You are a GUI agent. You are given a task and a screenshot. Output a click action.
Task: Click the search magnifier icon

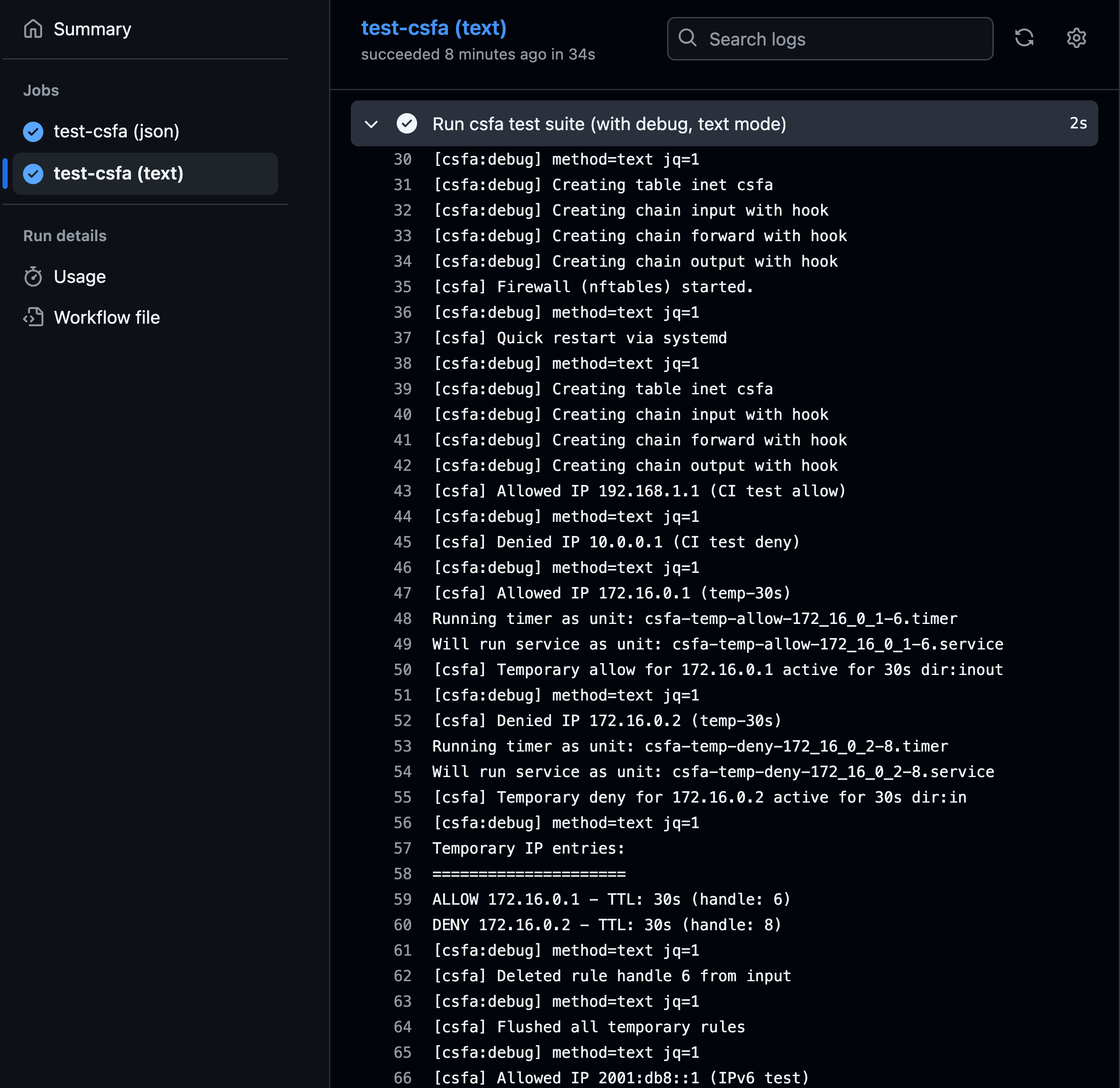tap(688, 38)
